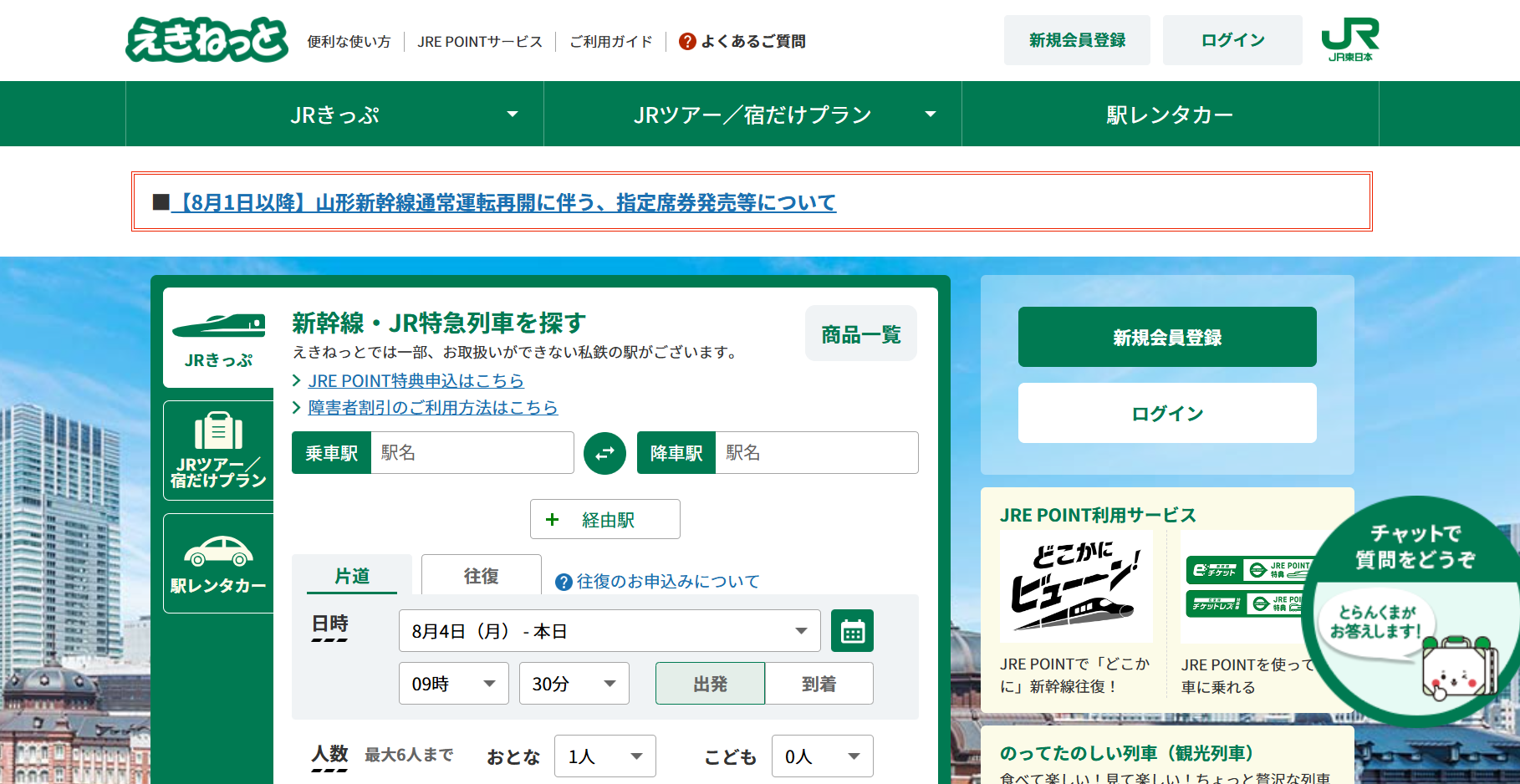1520x784 pixels.
Task: Expand the date dropdown 8月4日
Action: coord(609,631)
